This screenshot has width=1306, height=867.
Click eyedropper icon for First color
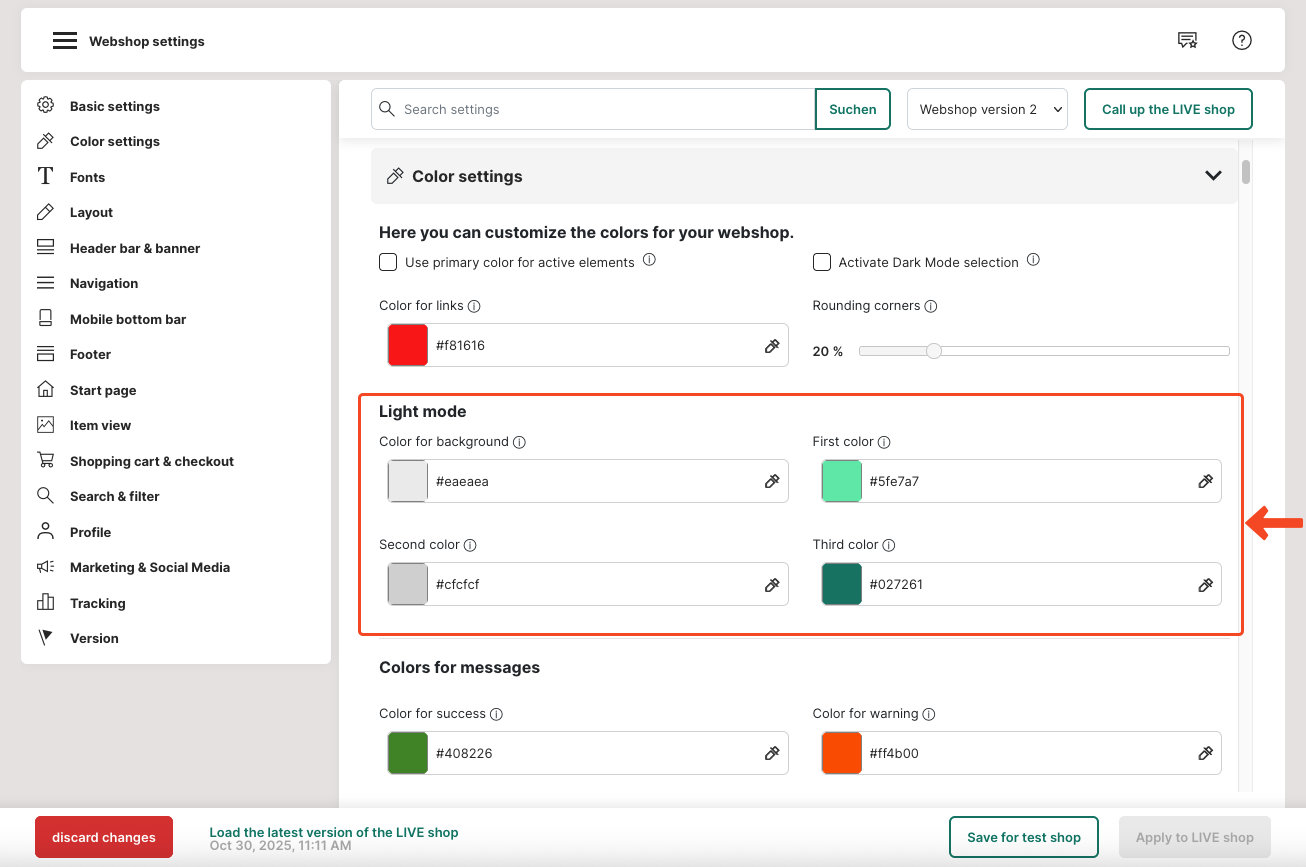coord(1205,482)
